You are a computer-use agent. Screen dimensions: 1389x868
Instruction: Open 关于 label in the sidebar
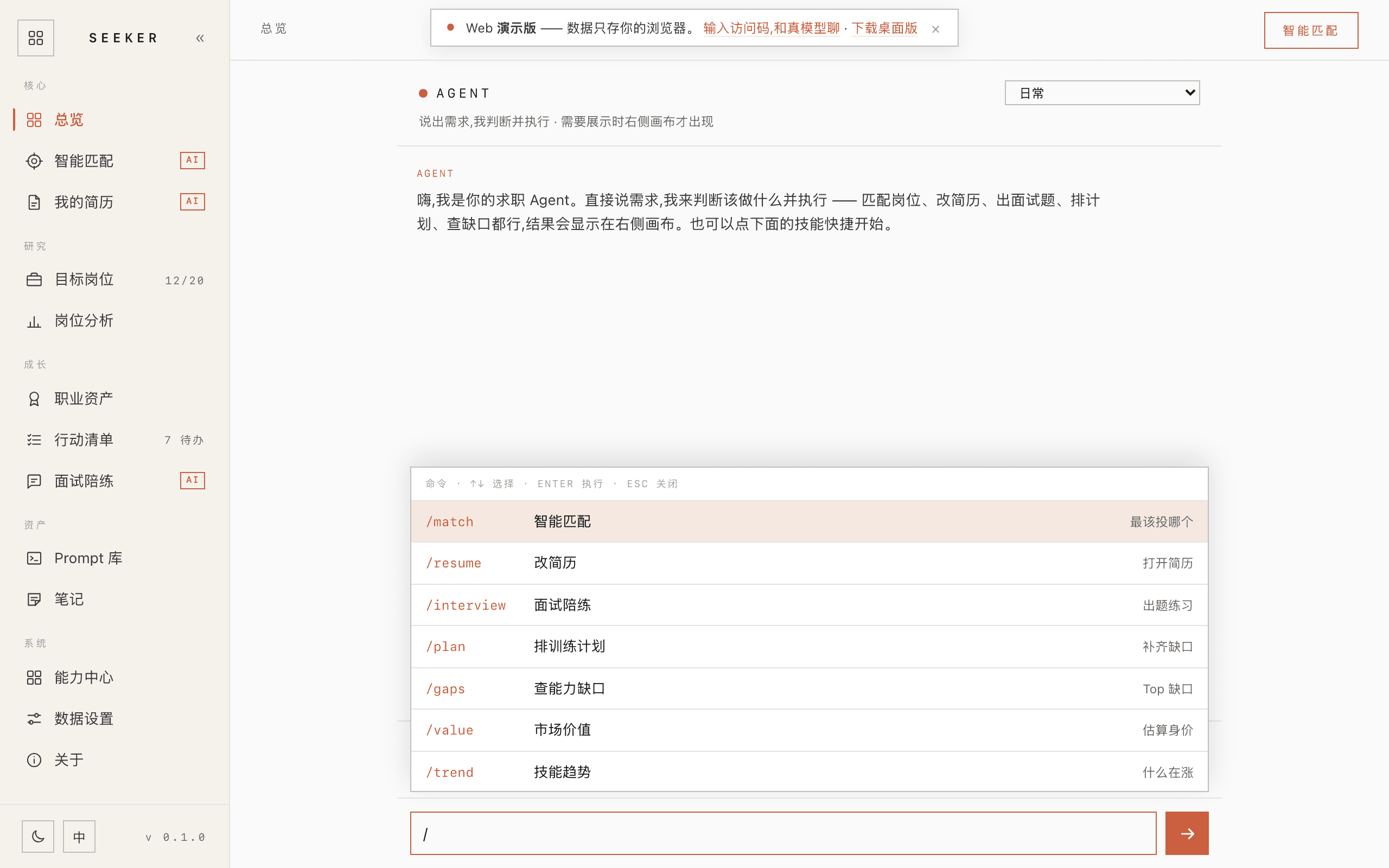pyautogui.click(x=69, y=760)
